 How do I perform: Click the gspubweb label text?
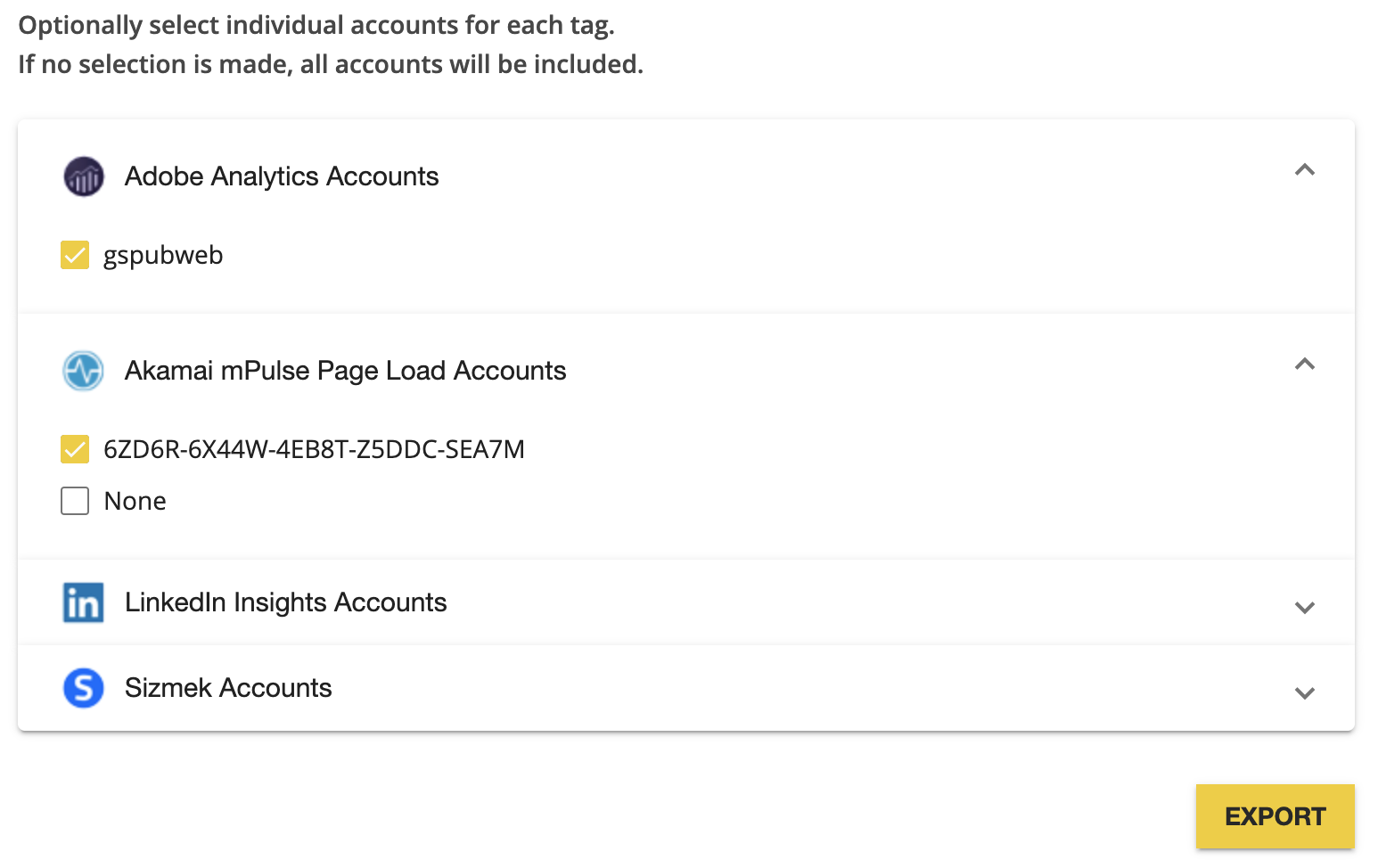[163, 256]
